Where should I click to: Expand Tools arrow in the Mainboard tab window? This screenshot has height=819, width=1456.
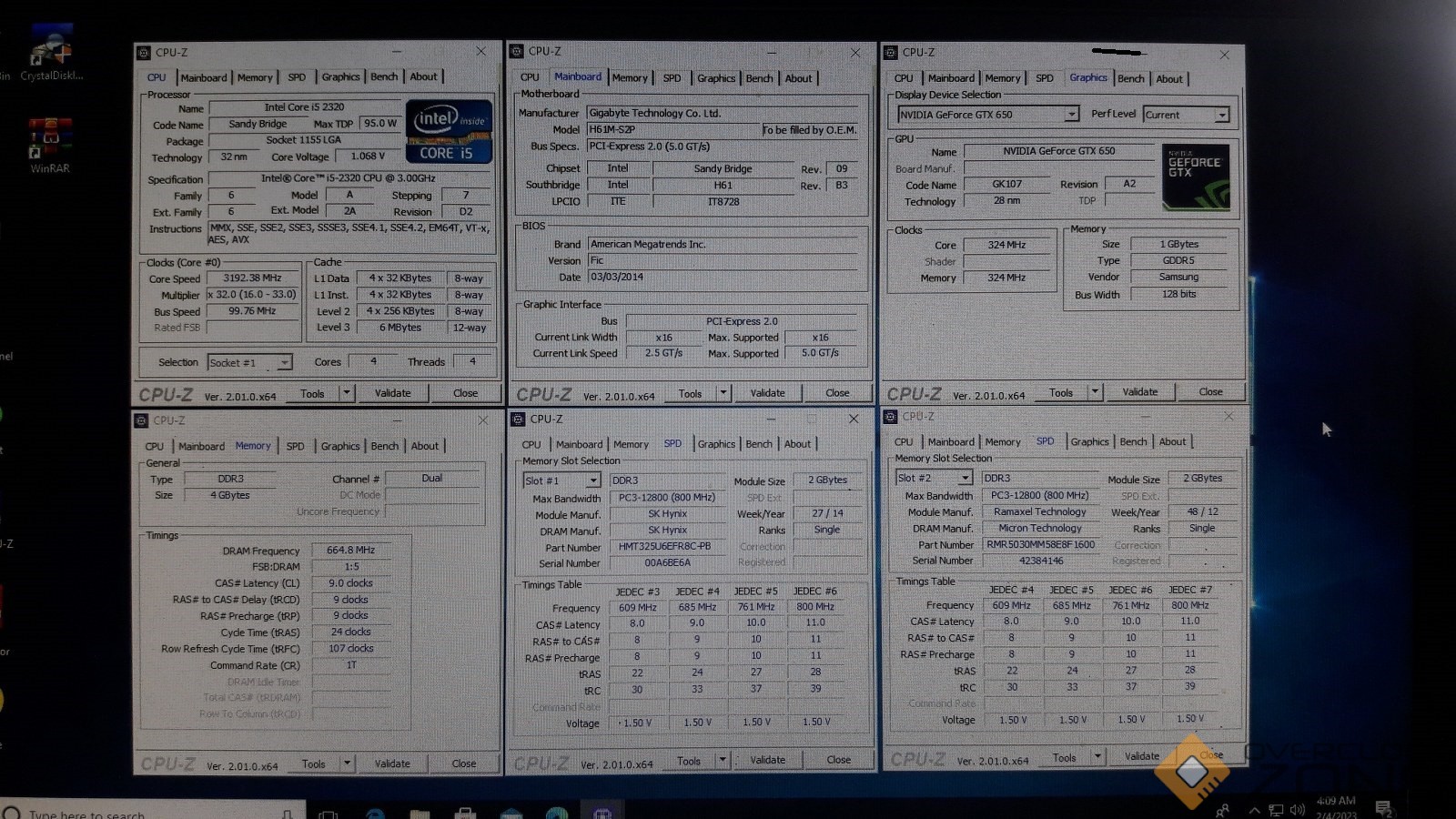click(x=723, y=393)
